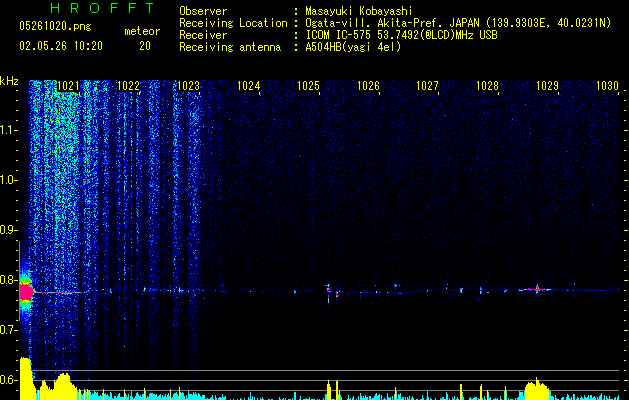Click the 1.1 kHz frequency tick label
This screenshot has width=629, height=400.
[x=8, y=130]
